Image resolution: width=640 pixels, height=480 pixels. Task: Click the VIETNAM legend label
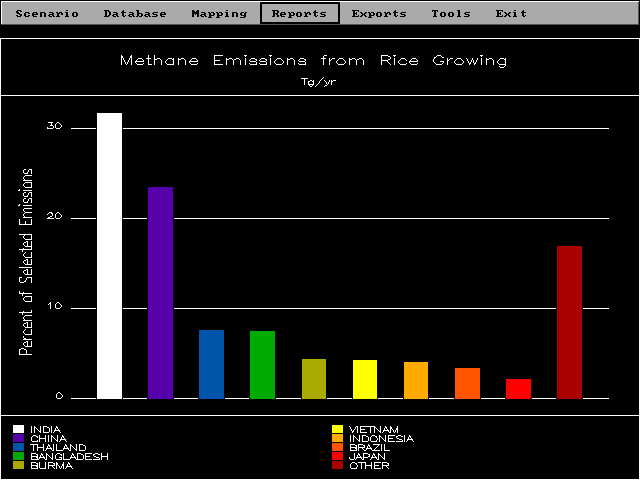coord(374,429)
